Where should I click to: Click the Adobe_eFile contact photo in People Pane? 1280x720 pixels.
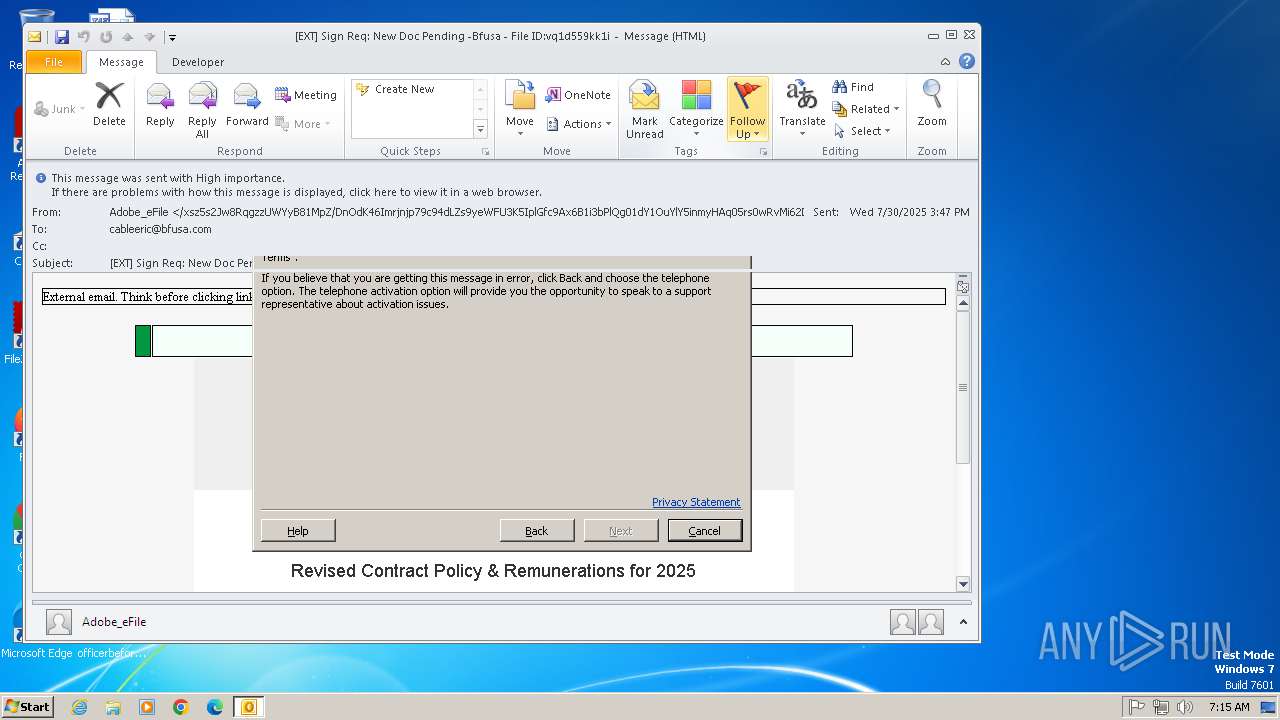[x=59, y=622]
